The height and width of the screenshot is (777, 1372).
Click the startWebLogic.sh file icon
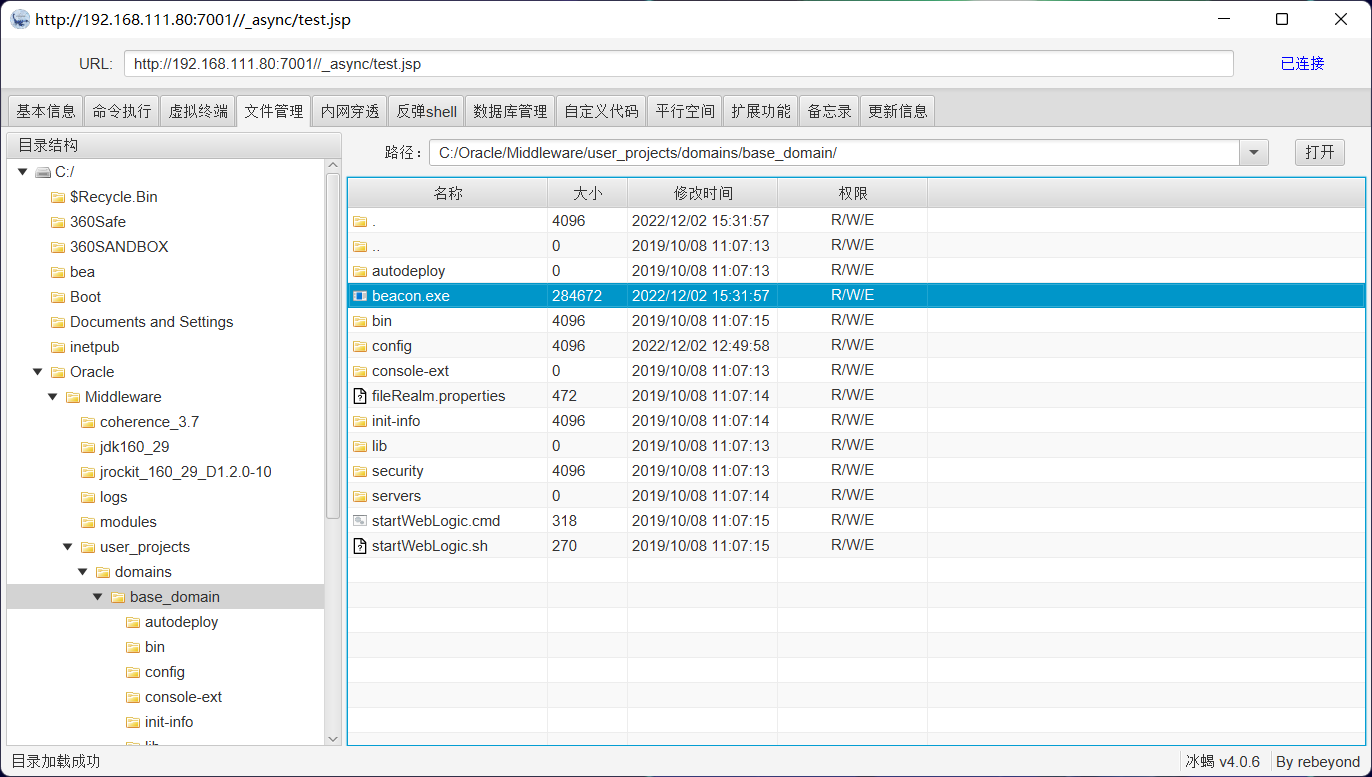(x=360, y=546)
